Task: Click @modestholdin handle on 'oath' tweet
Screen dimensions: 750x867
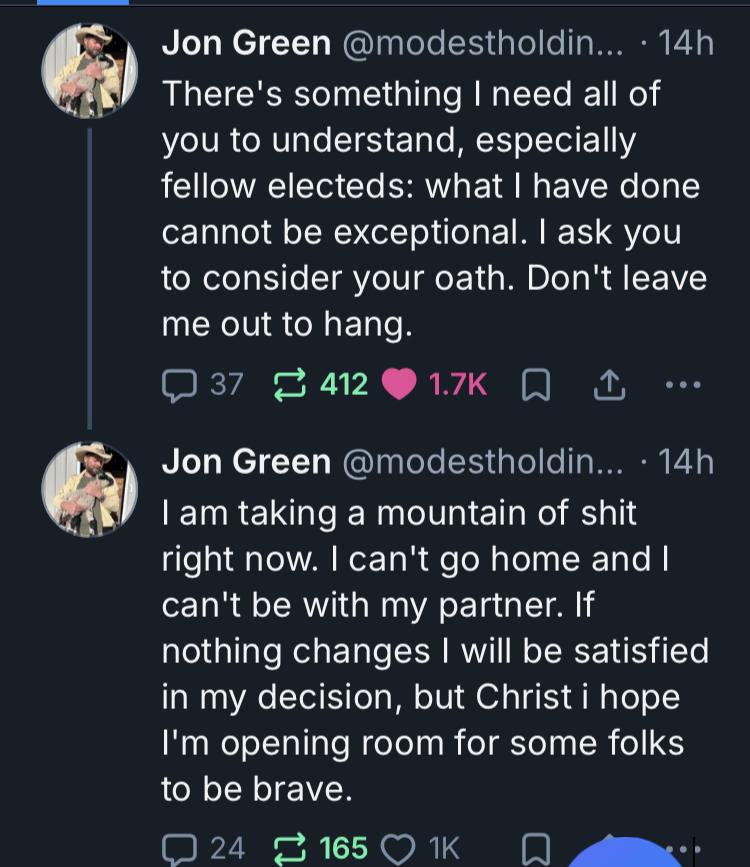Action: pos(482,43)
